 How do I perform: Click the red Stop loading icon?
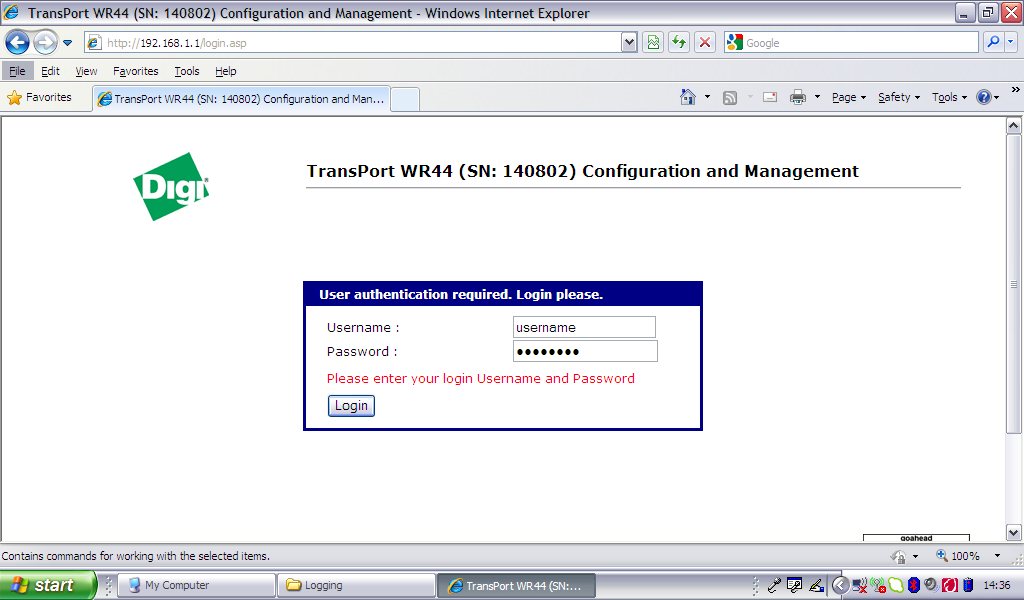tap(705, 43)
